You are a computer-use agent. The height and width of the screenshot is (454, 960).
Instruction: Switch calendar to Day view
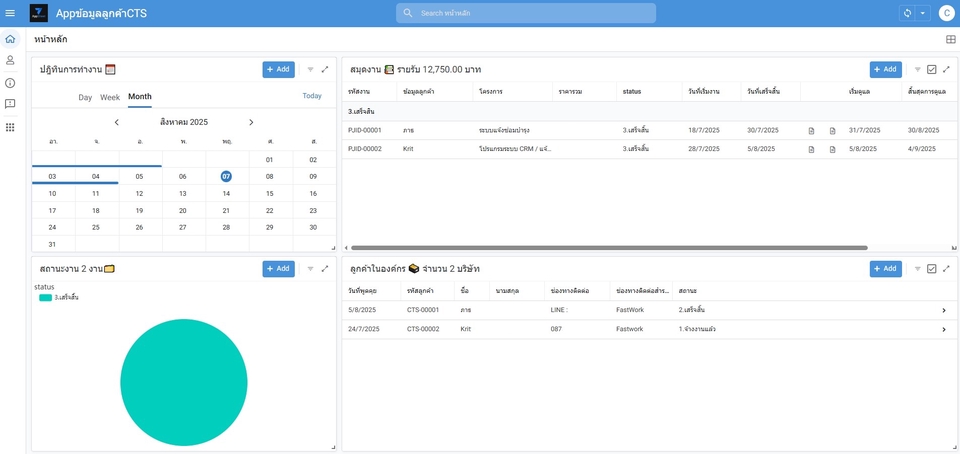(85, 97)
